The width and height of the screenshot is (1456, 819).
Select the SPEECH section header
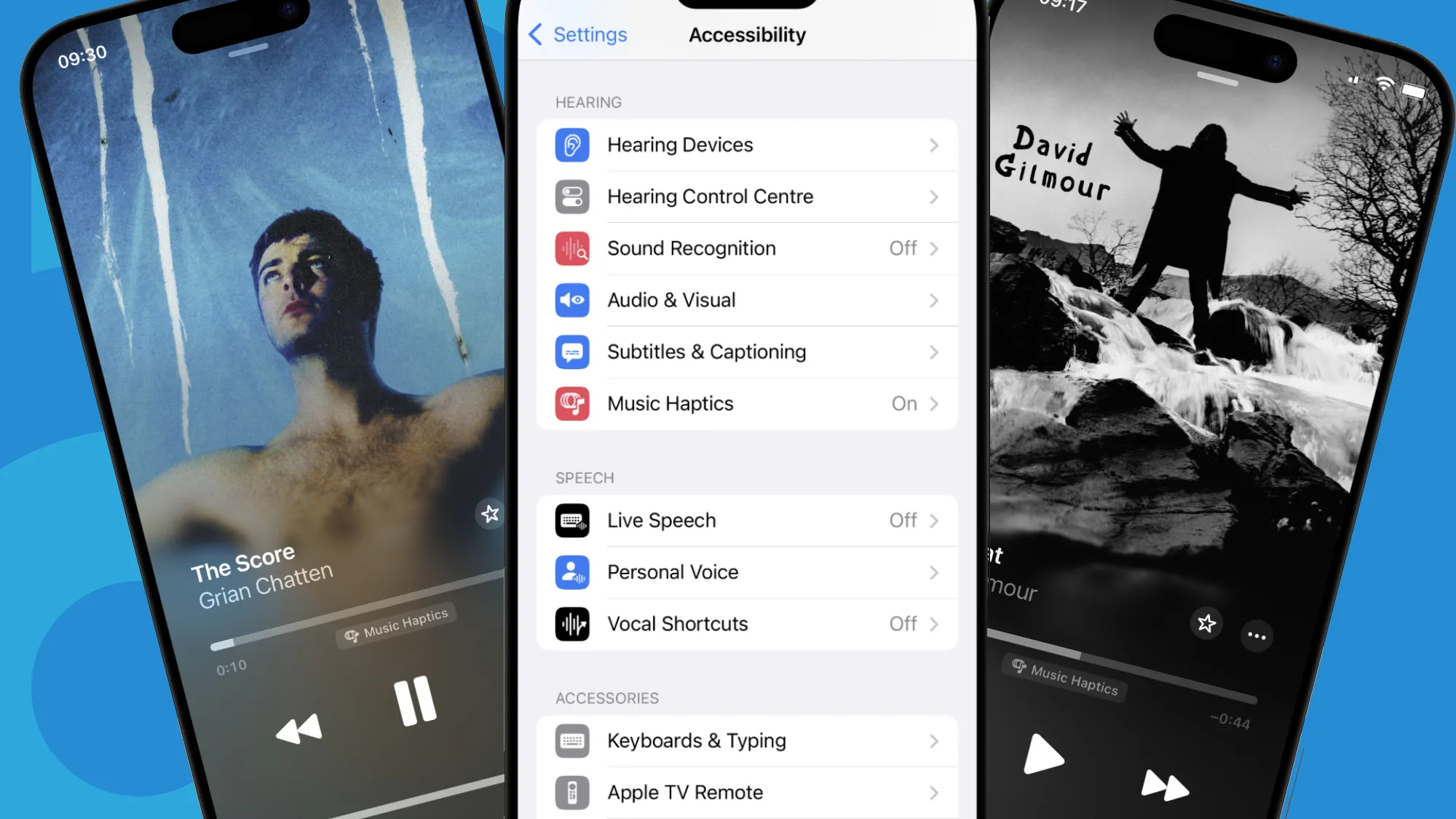(584, 478)
